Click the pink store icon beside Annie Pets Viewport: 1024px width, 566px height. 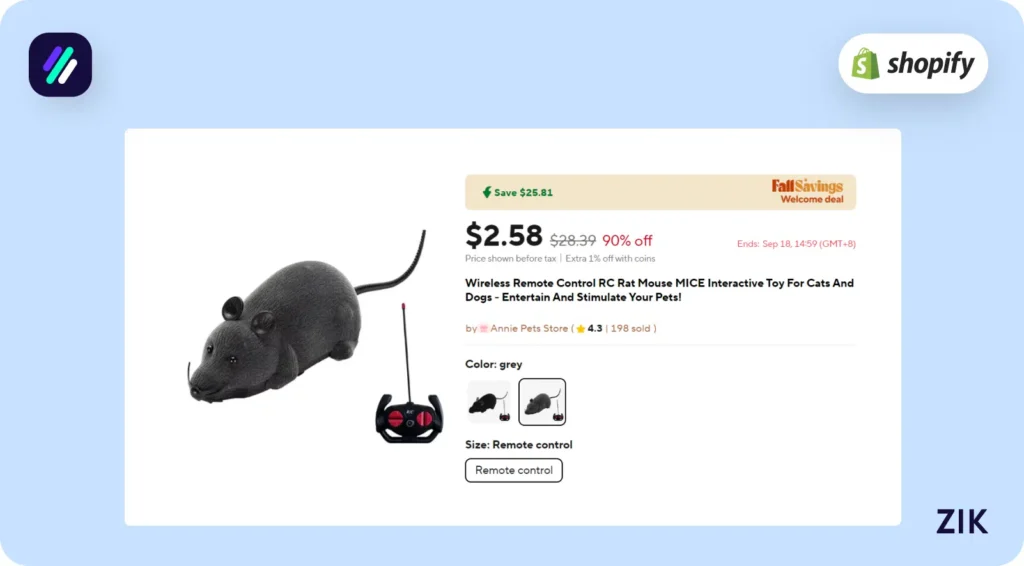(483, 328)
